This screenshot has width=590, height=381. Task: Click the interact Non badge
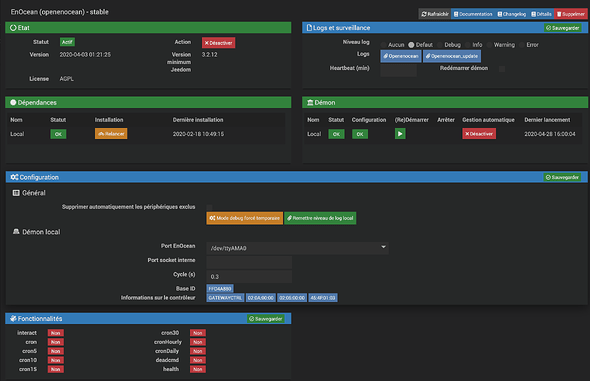tap(56, 333)
